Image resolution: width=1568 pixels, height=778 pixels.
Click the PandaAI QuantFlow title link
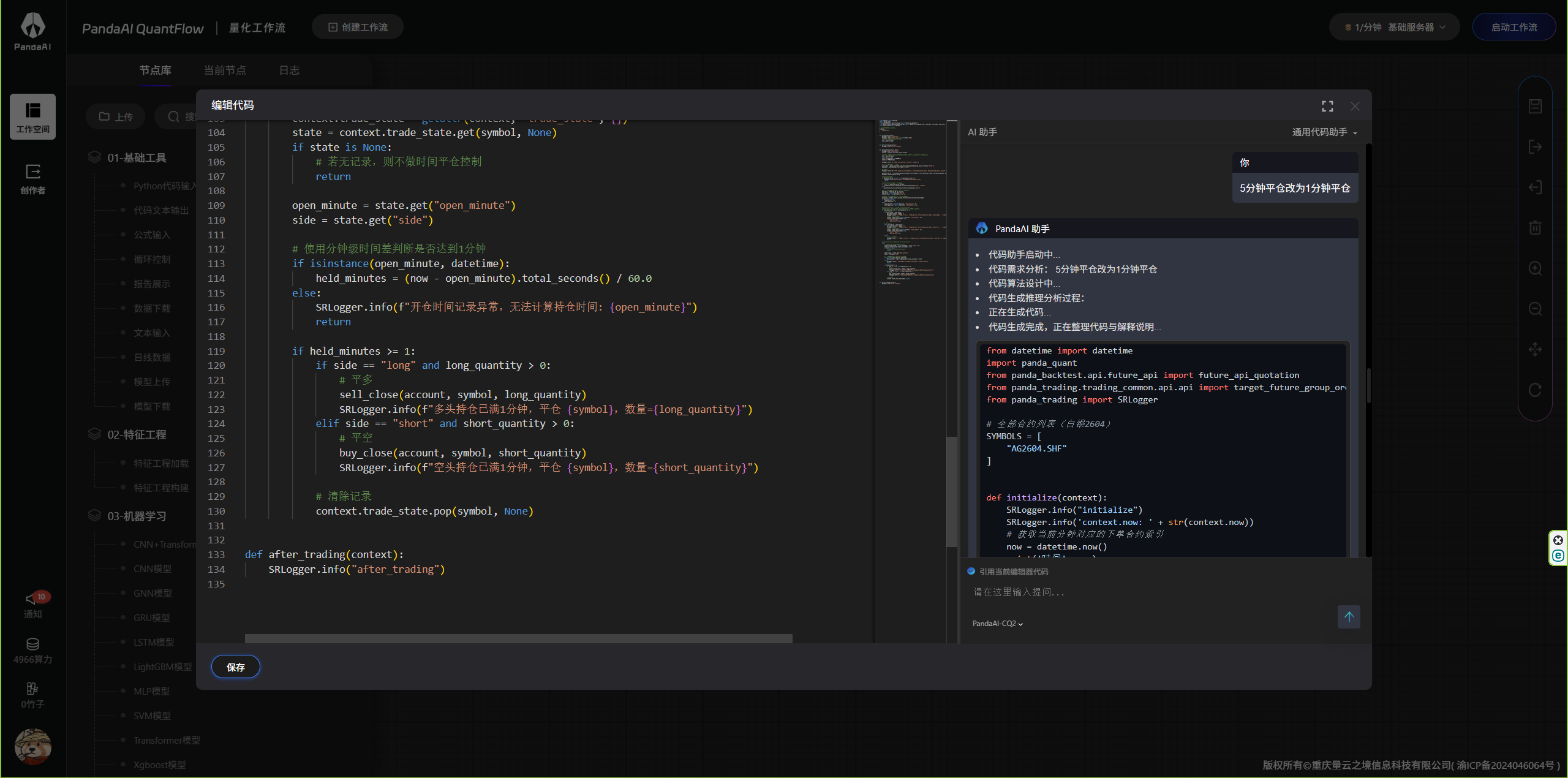(x=143, y=29)
